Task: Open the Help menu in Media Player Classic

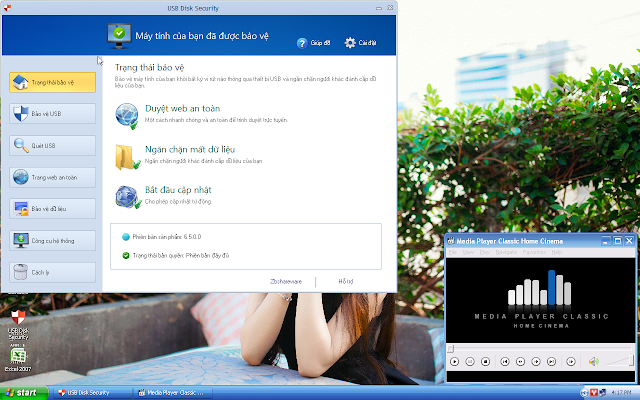Action: (x=557, y=252)
